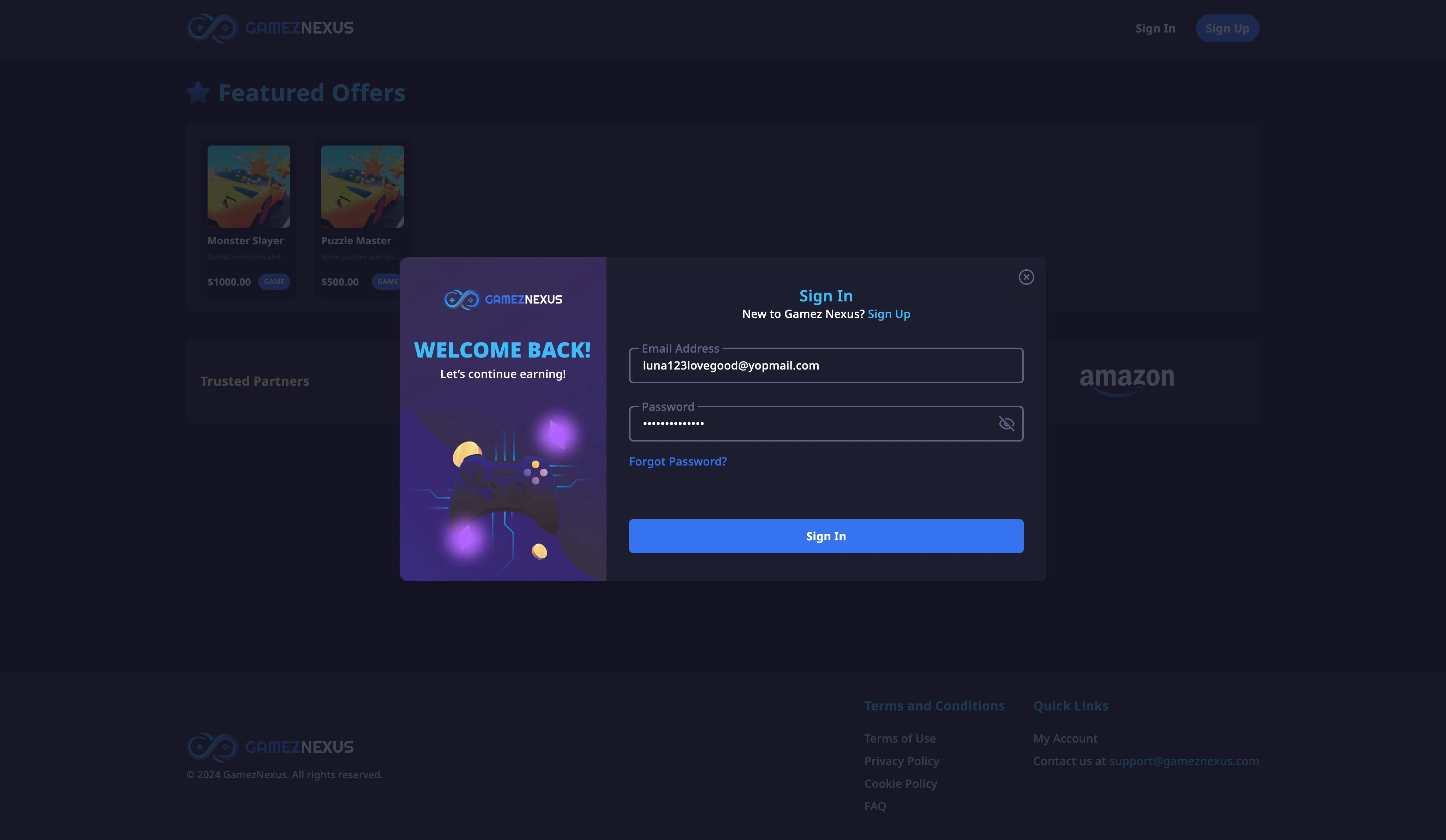Click the GAME tag on Puzzle Master
The image size is (1446, 840).
click(x=386, y=282)
